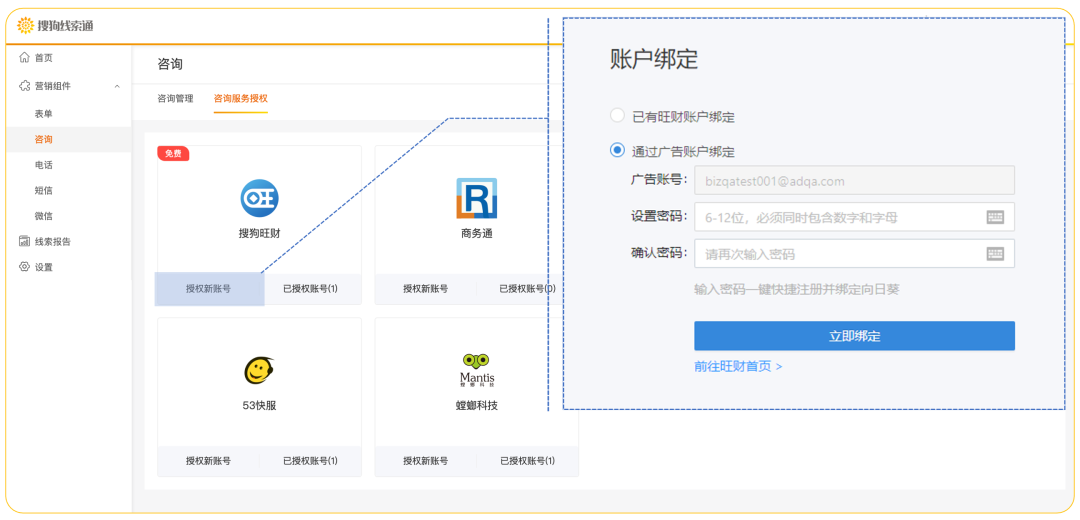Click the 设置密码: label
This screenshot has height=520, width=1080.
pos(659,217)
